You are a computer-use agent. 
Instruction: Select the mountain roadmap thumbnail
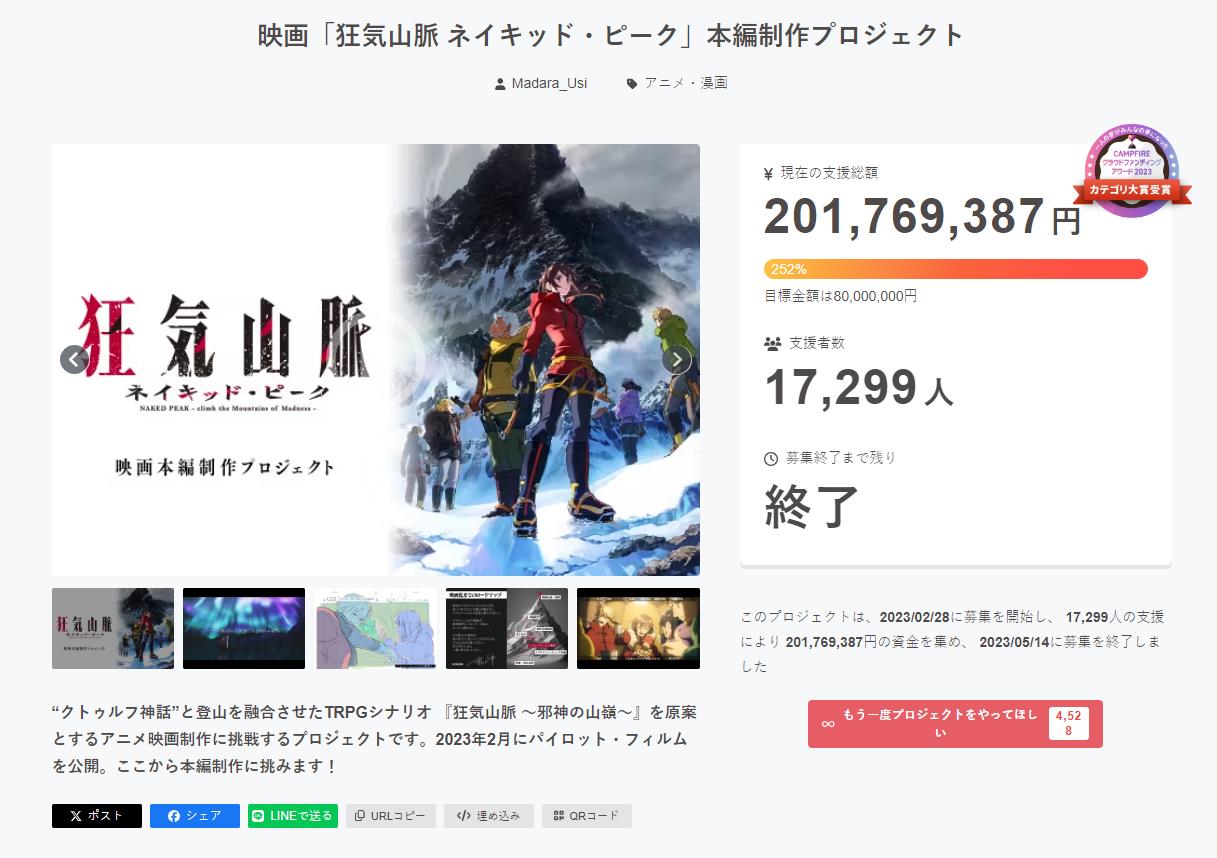507,628
